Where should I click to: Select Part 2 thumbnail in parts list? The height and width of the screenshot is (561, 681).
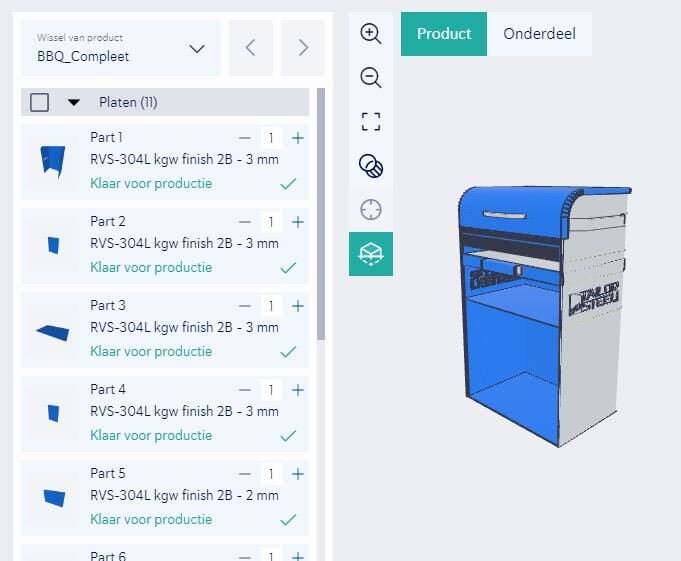click(53, 245)
